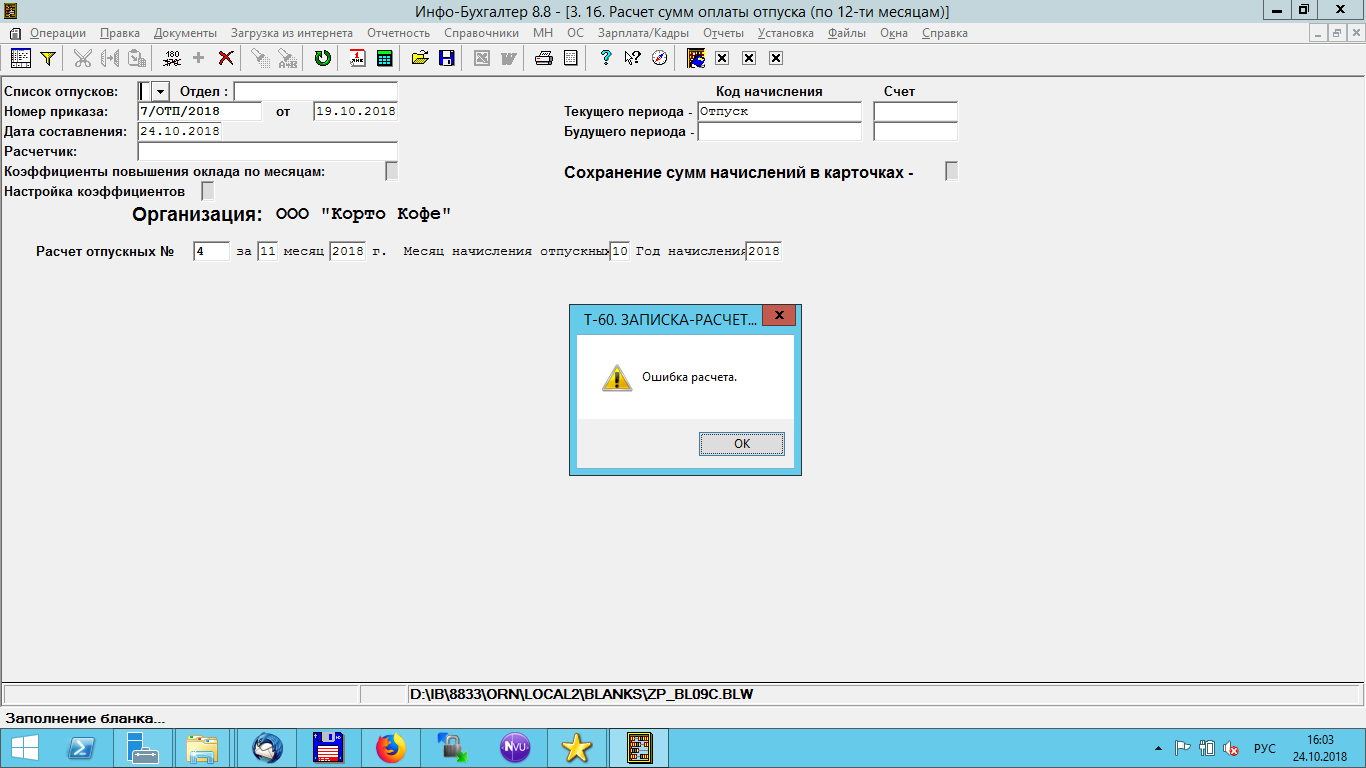Open the 'Отчеты' menu
The width and height of the screenshot is (1366, 768).
coord(723,33)
